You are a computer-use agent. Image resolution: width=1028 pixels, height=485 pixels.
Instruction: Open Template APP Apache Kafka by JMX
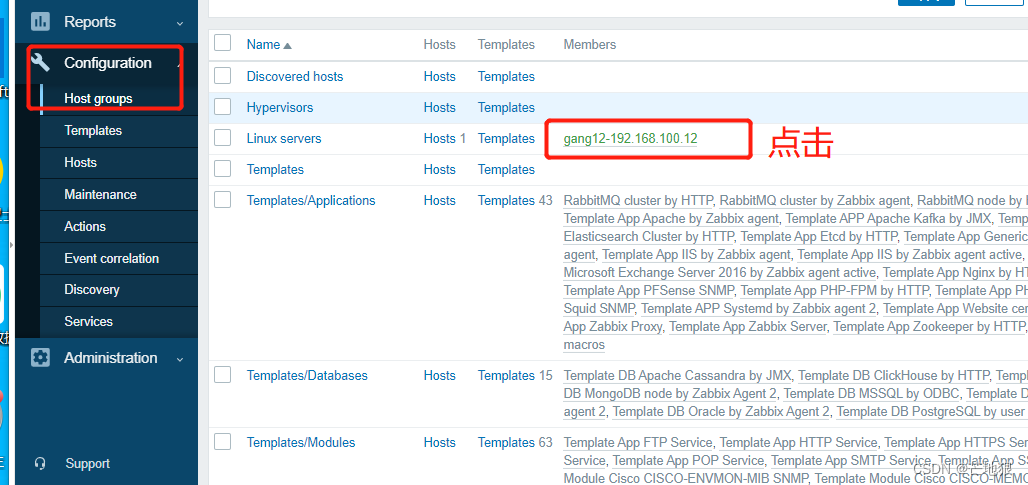pos(888,218)
